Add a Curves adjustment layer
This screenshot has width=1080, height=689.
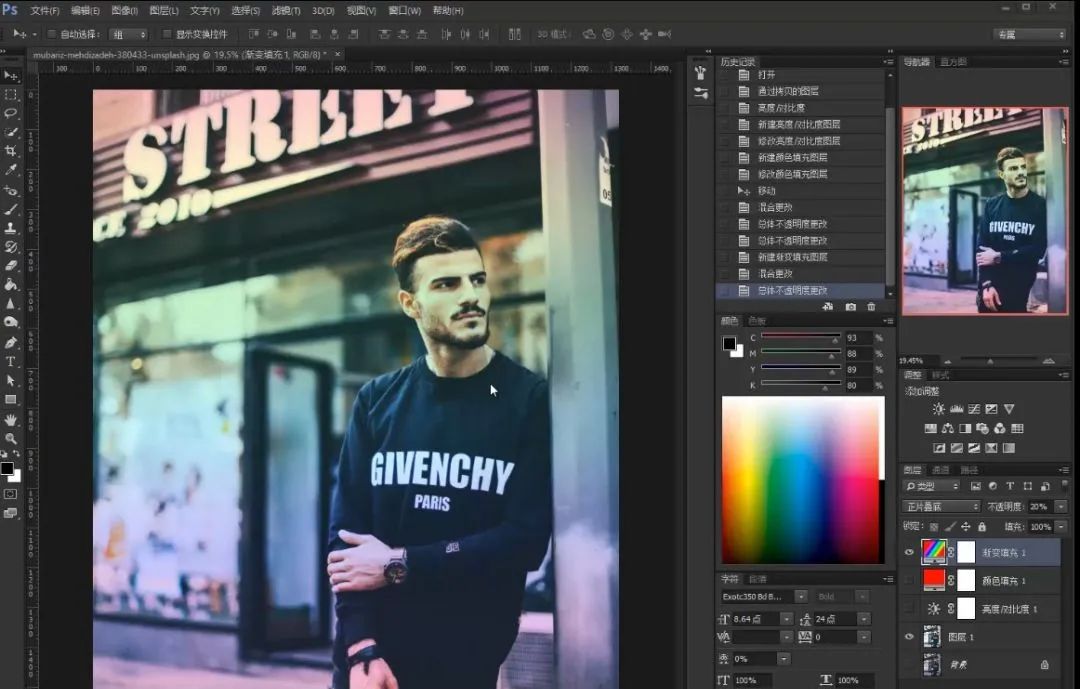pos(974,409)
